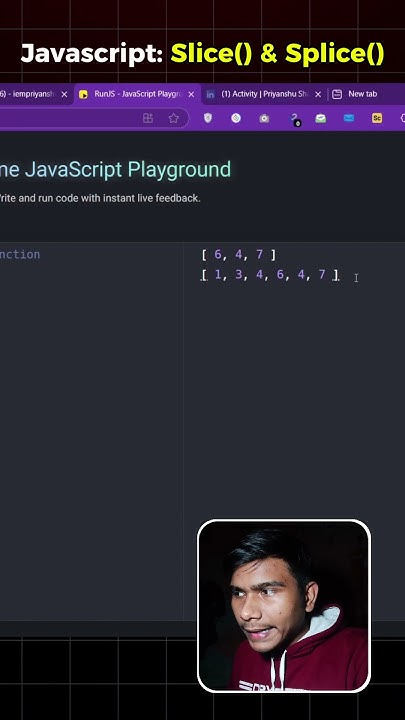Select the output line [ 6, 4, 7 ]
Viewport: 405px width, 720px height.
point(239,254)
